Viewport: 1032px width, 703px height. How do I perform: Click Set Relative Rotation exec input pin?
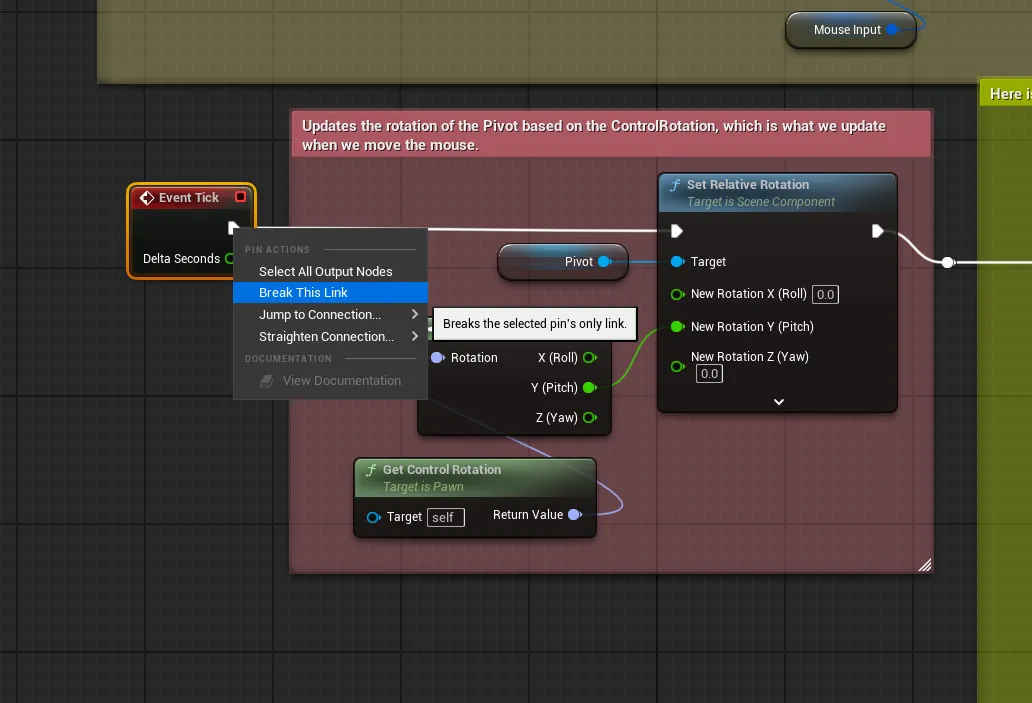(677, 231)
